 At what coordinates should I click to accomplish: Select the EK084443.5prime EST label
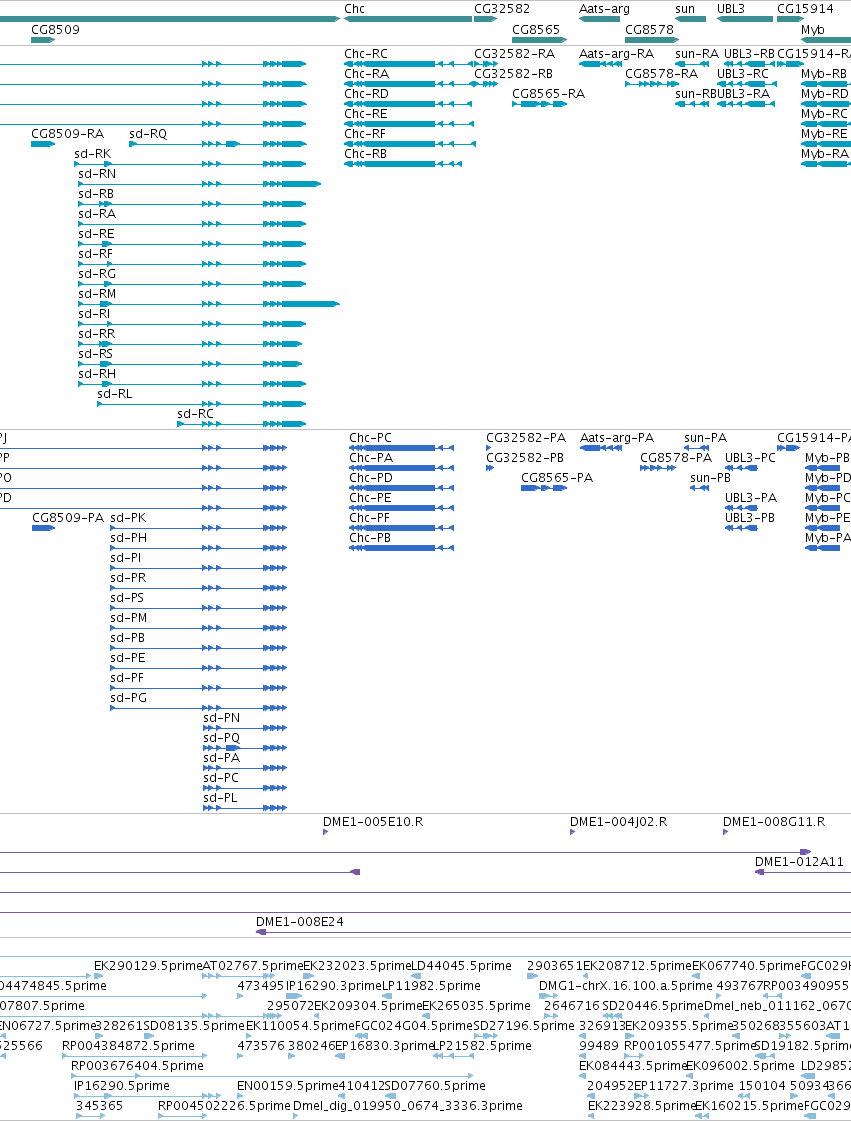tap(632, 1066)
